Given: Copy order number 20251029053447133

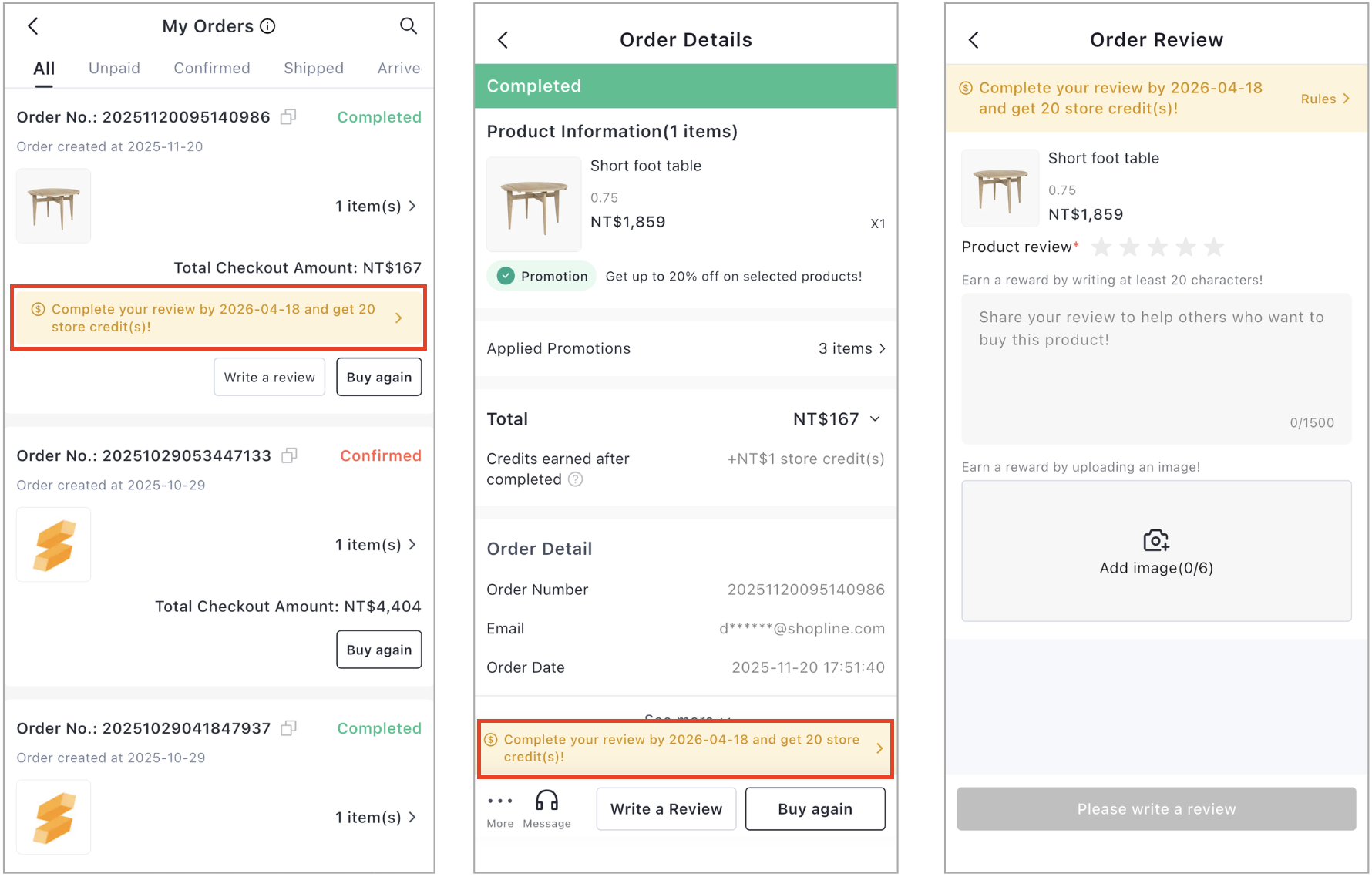Looking at the screenshot, I should [289, 455].
